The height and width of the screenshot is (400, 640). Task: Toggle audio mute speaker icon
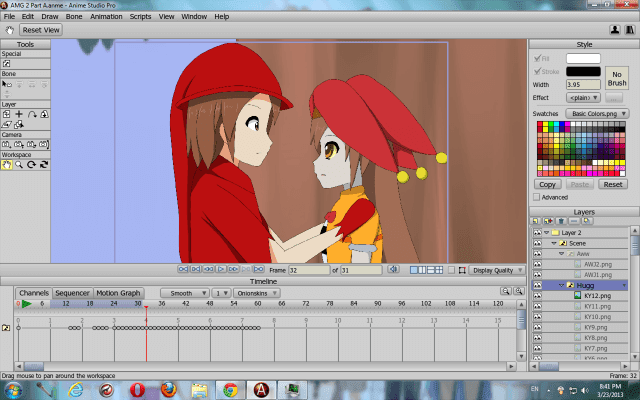[x=393, y=269]
